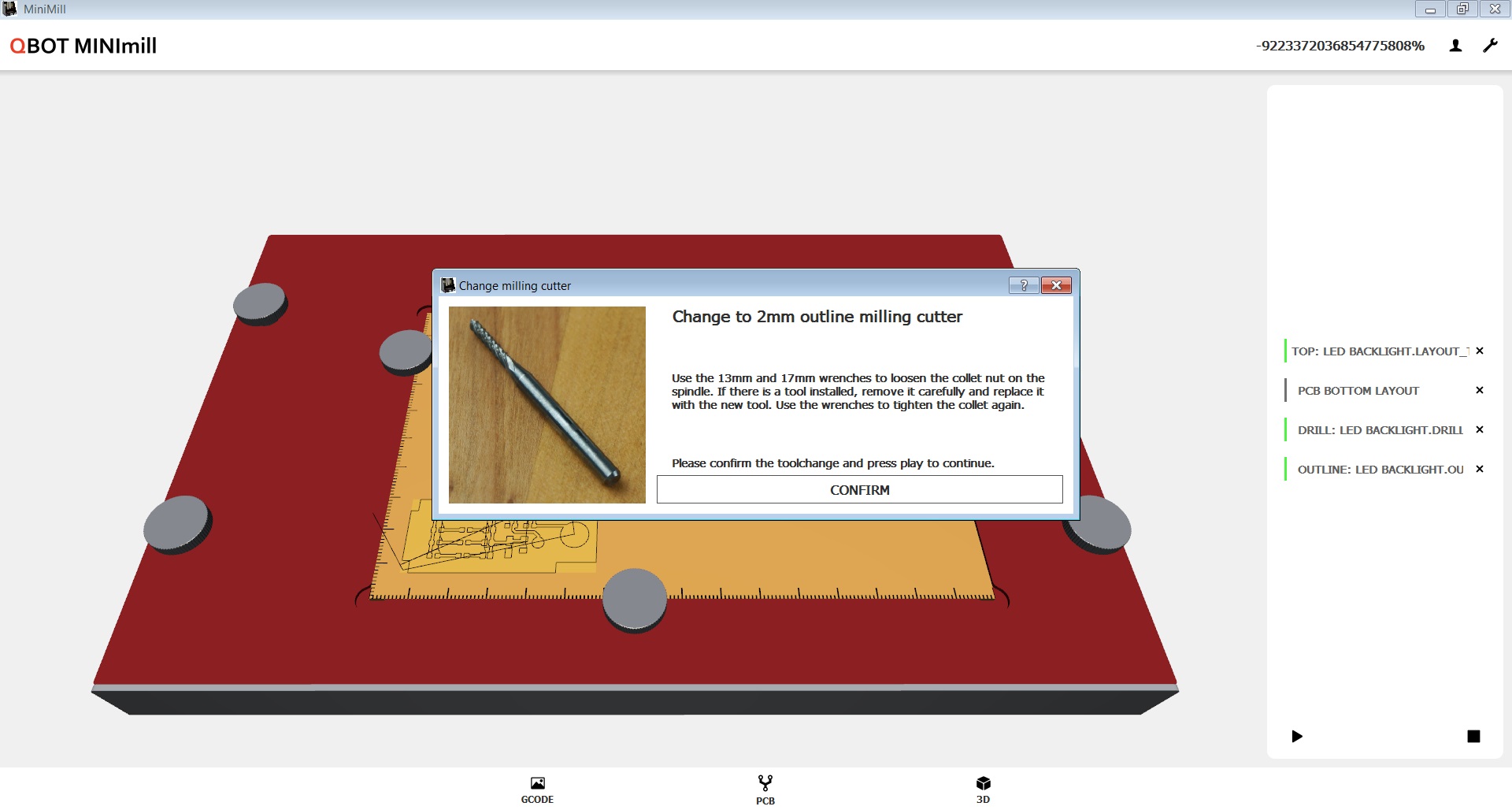
Task: Switch to the 3D view tab
Action: coord(983,790)
